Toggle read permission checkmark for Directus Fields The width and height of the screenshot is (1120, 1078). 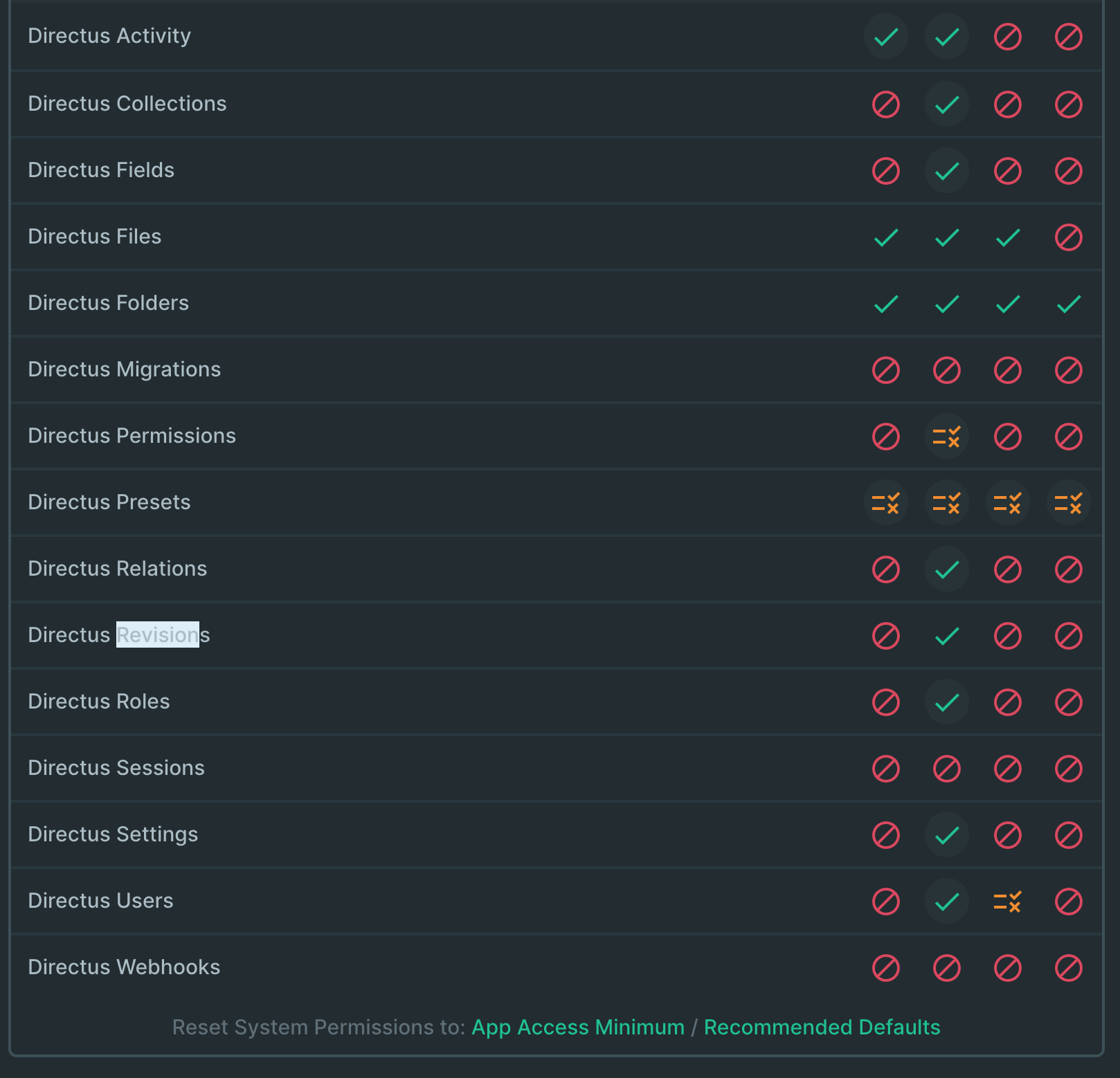(947, 170)
